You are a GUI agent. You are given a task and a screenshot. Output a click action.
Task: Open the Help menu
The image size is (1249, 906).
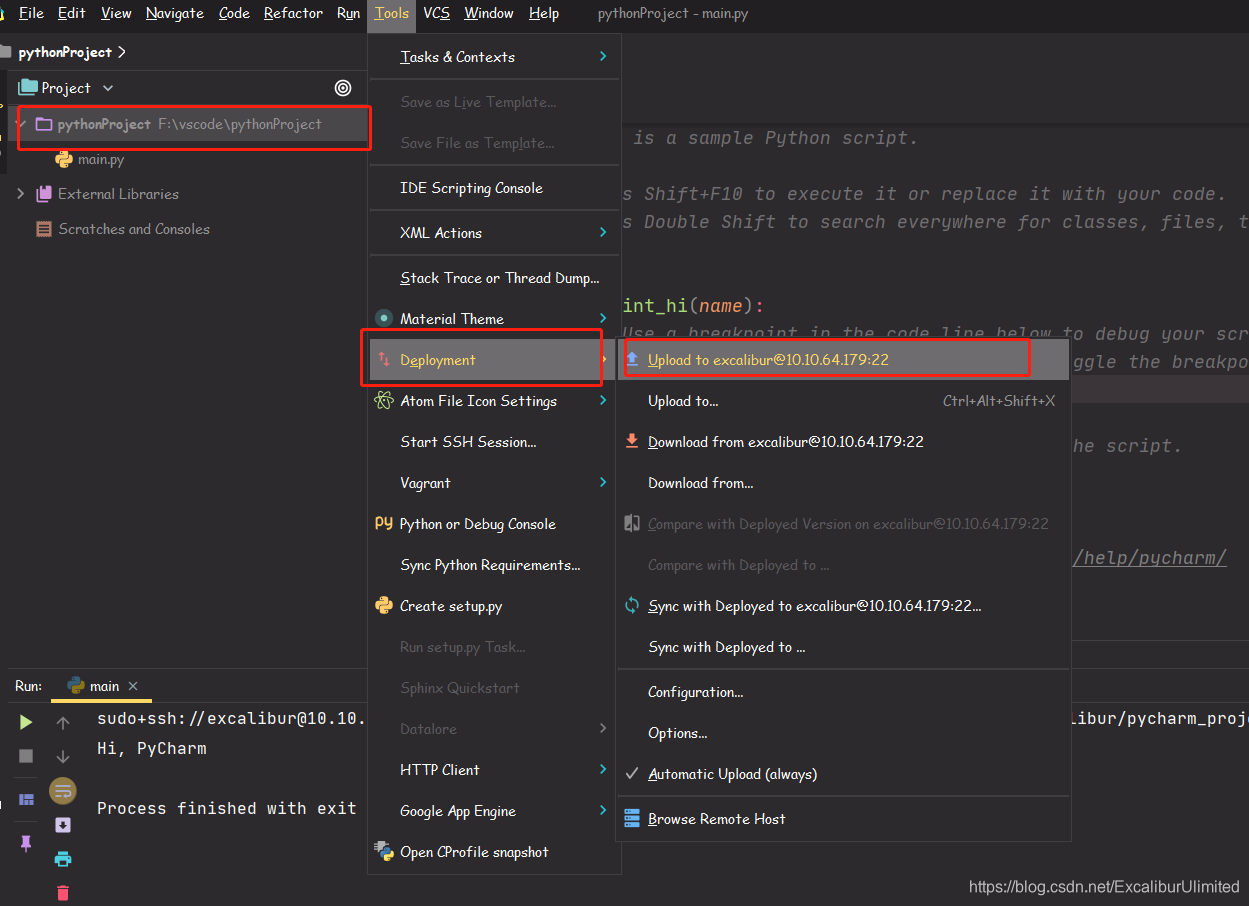(x=544, y=13)
